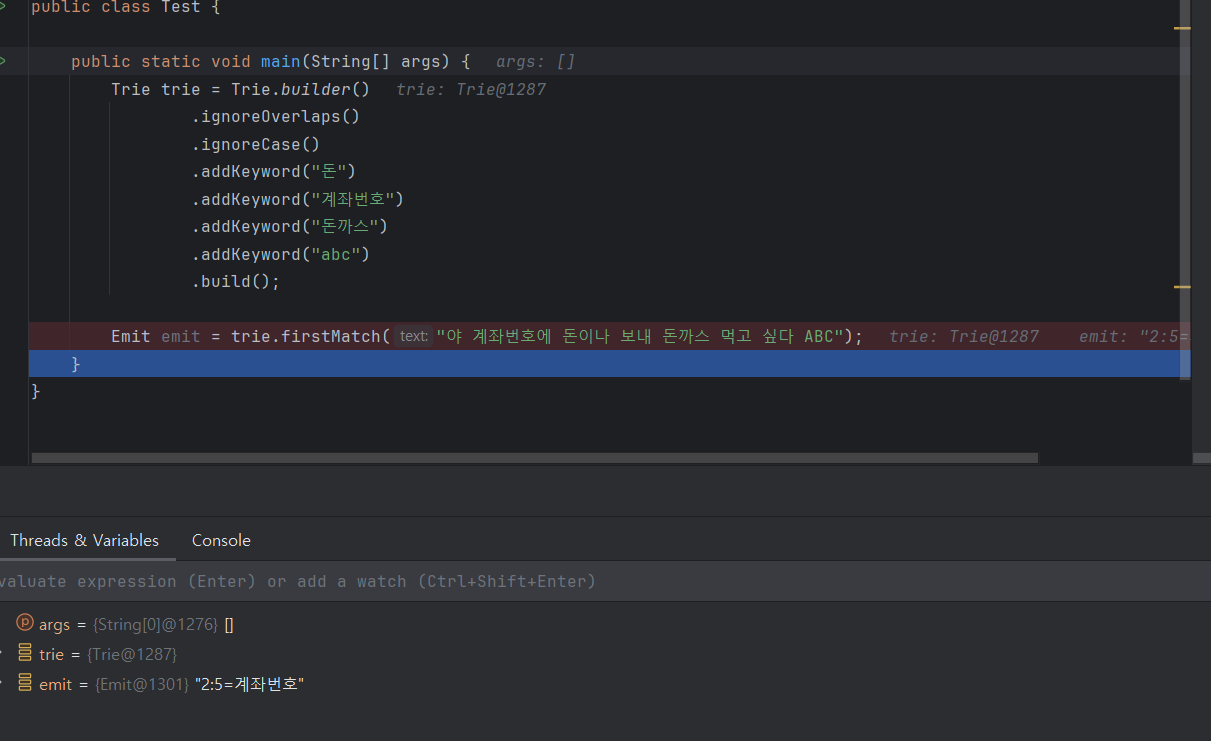Image resolution: width=1211 pixels, height=741 pixels.
Task: Click the addKeyword("돈까스") line
Action: coord(290,226)
